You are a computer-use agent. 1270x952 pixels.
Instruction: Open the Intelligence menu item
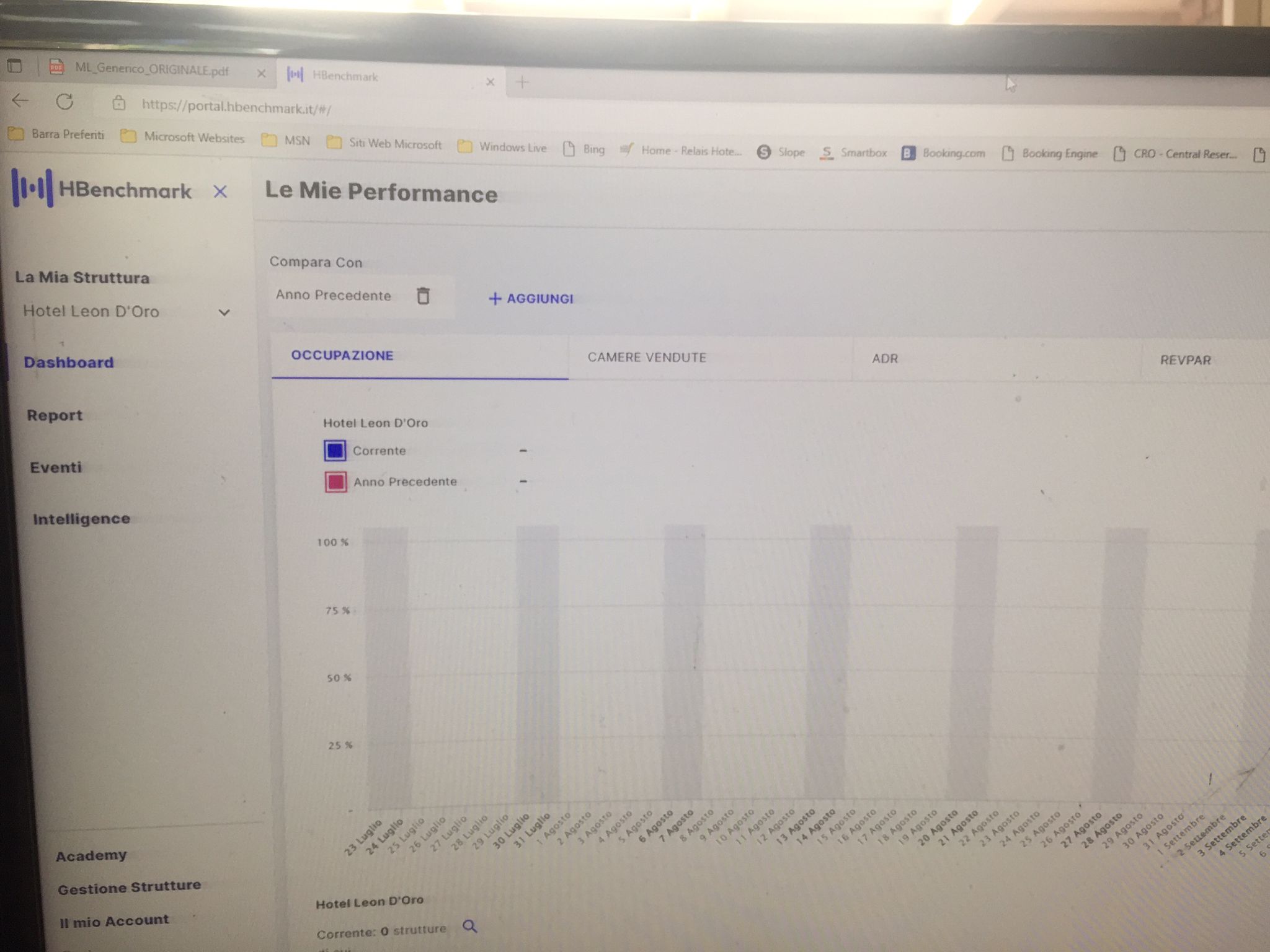coord(82,519)
